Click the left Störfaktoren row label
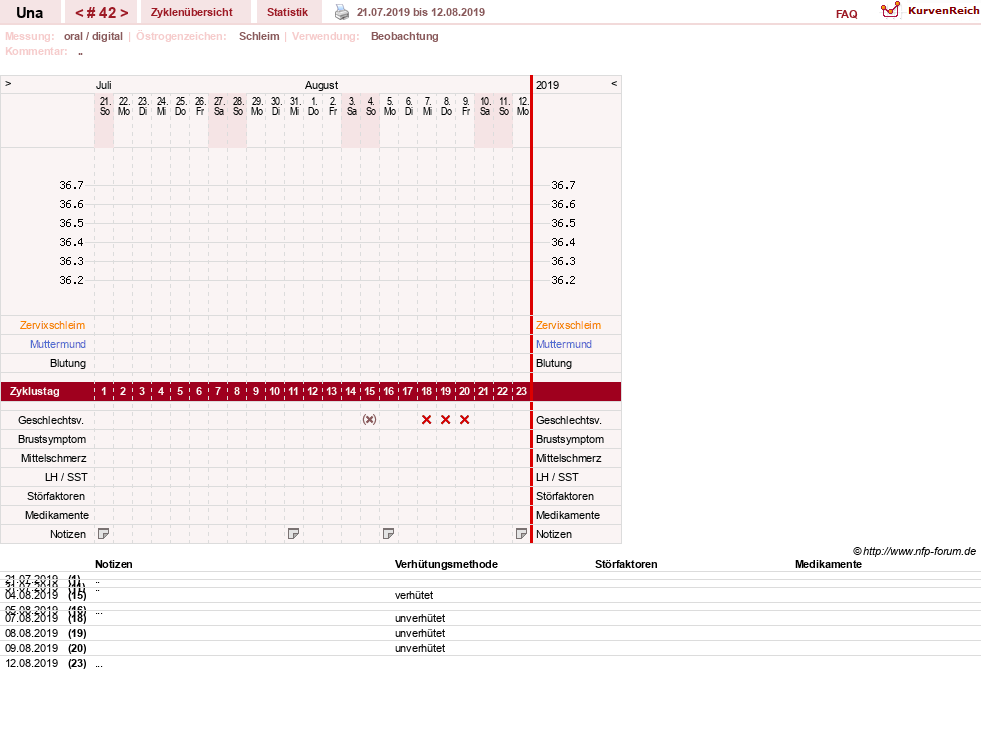The height and width of the screenshot is (743, 981). (56, 496)
